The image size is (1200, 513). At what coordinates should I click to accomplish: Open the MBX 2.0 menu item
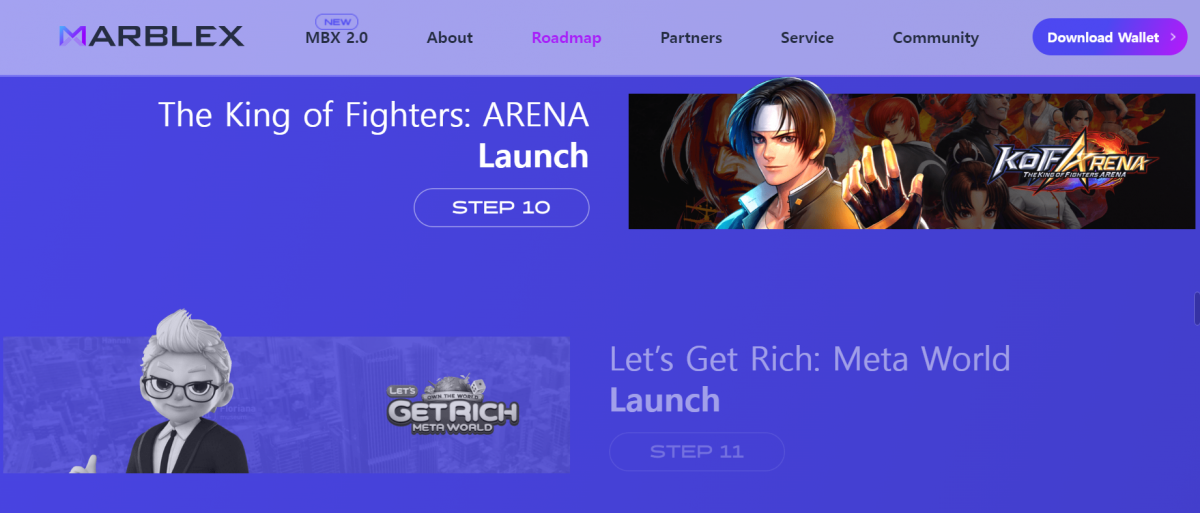336,38
